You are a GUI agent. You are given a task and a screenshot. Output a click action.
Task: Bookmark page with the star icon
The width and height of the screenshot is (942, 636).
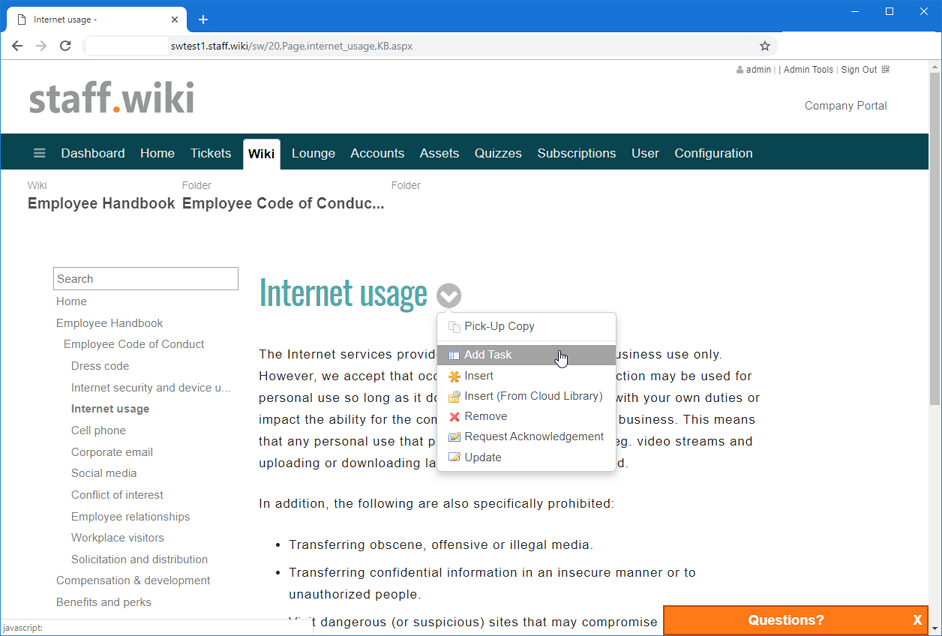pyautogui.click(x=764, y=46)
